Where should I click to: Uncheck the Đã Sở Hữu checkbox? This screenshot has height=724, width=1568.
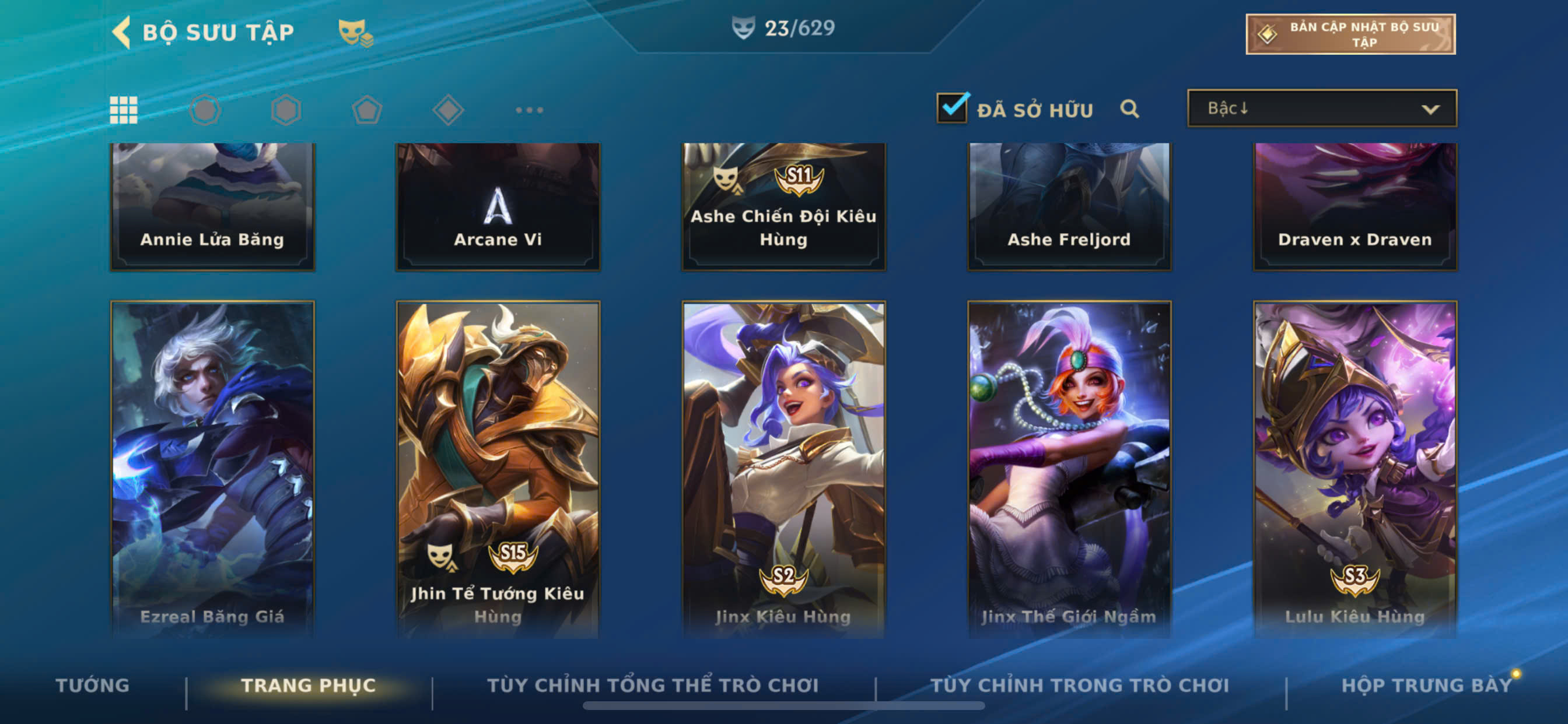(952, 108)
